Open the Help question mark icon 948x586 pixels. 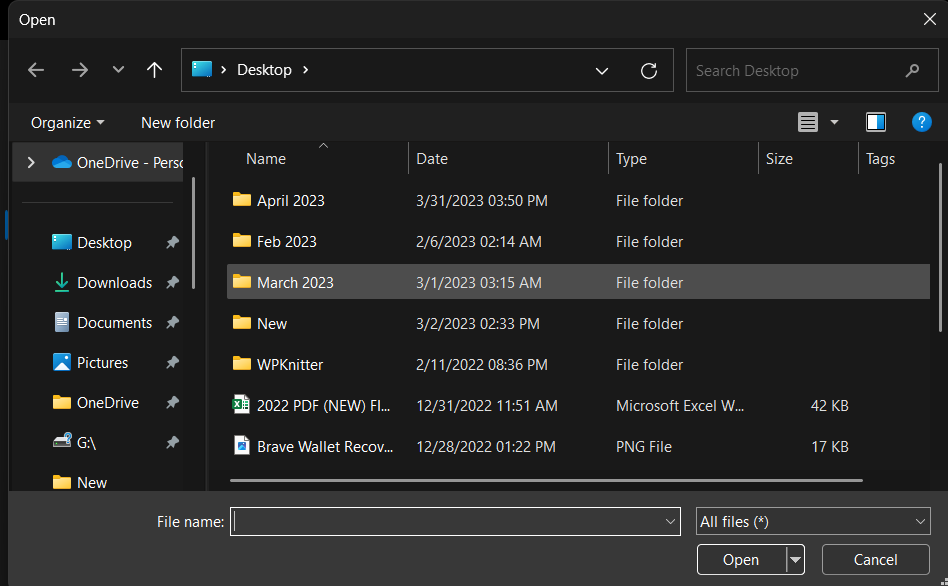922,122
